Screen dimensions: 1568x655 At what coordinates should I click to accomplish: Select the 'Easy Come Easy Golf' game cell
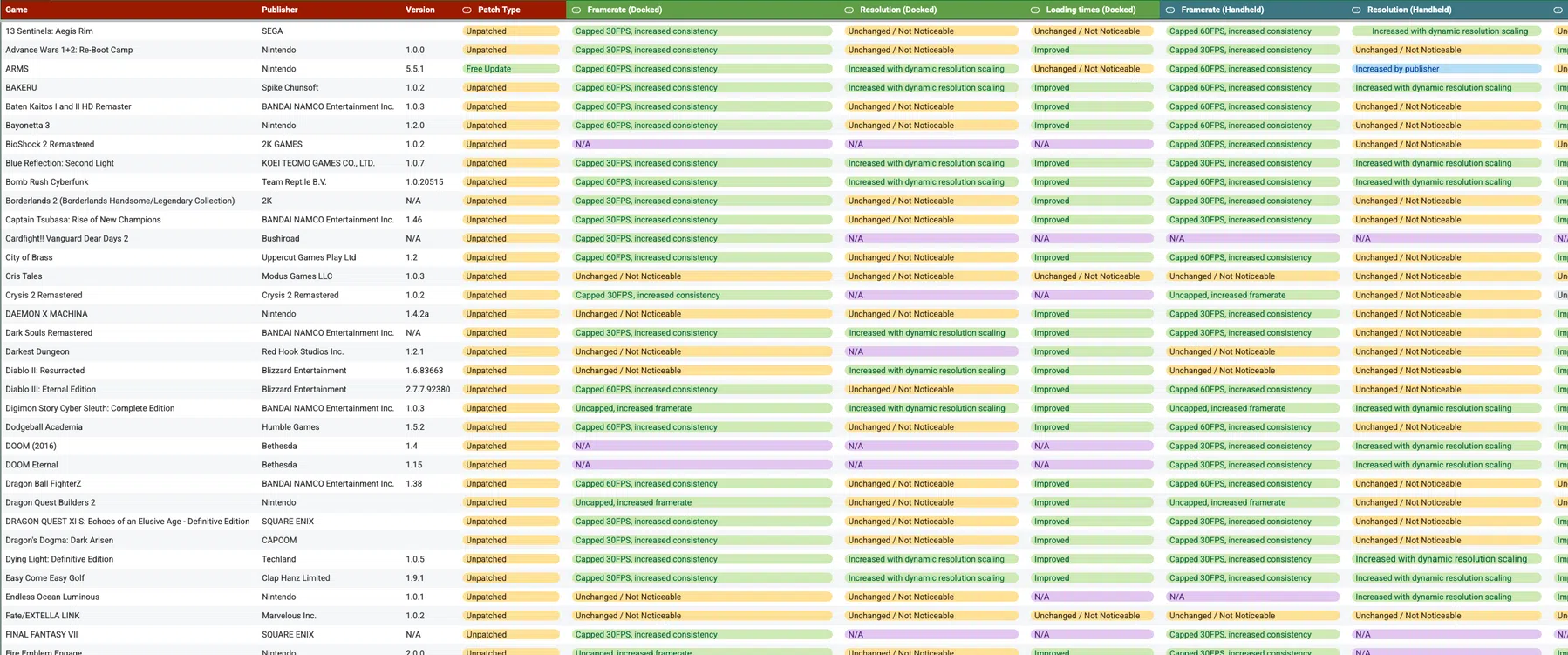coord(45,578)
